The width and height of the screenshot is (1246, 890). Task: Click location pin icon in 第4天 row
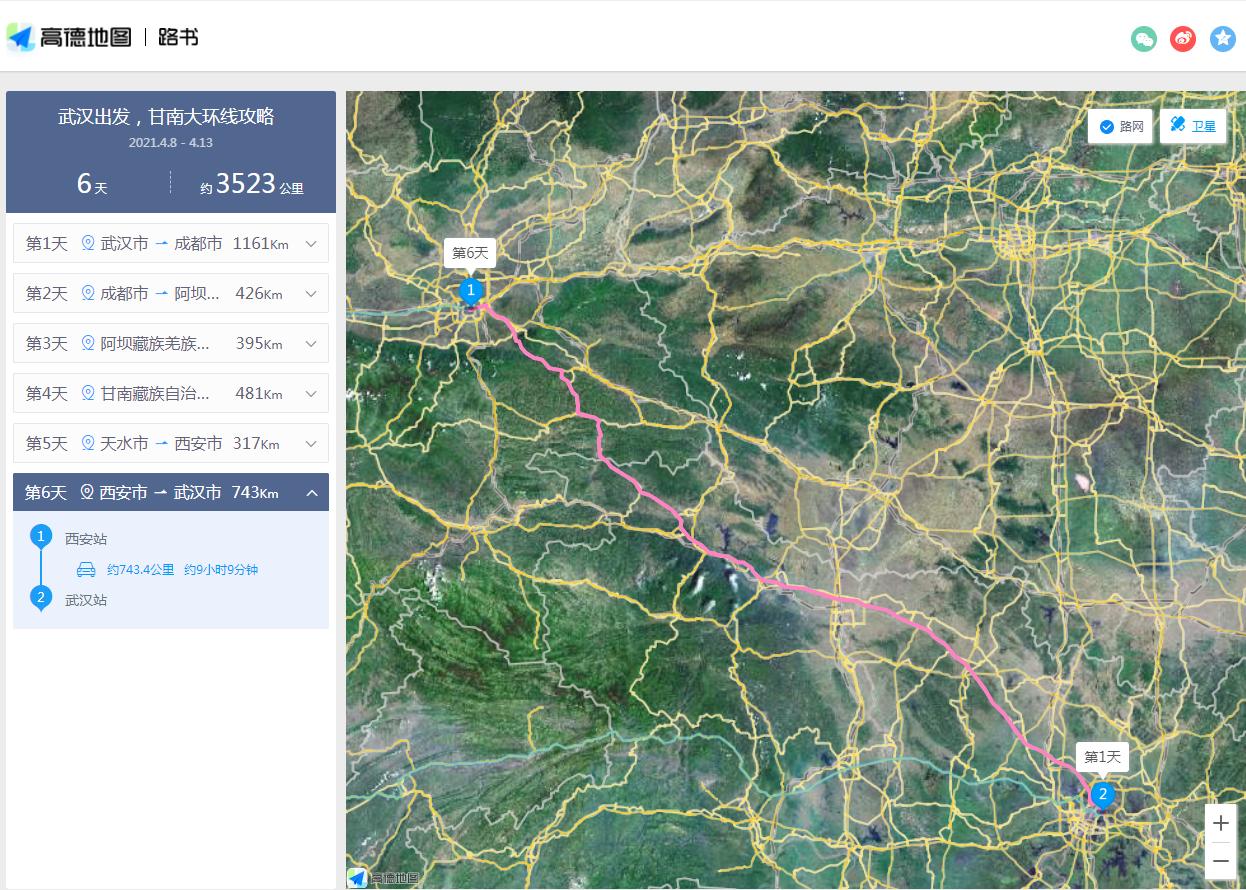(88, 393)
